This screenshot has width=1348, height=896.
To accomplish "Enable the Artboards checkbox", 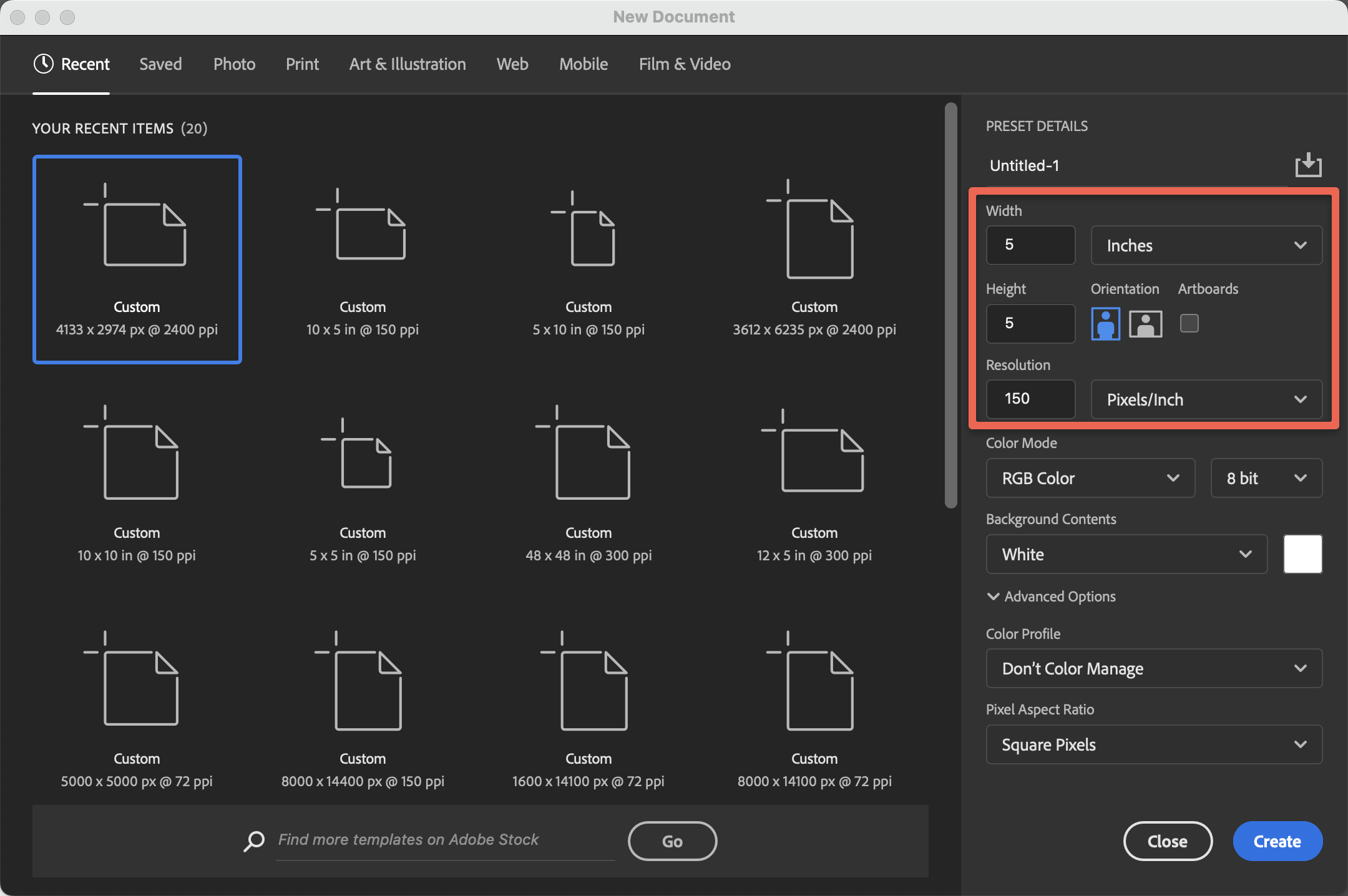I will 1189,323.
